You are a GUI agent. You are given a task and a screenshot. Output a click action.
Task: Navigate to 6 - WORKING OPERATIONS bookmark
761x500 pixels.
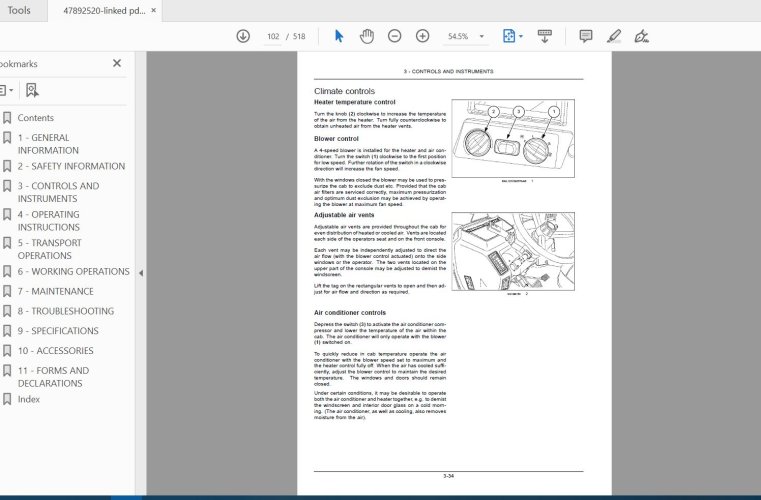click(x=73, y=271)
